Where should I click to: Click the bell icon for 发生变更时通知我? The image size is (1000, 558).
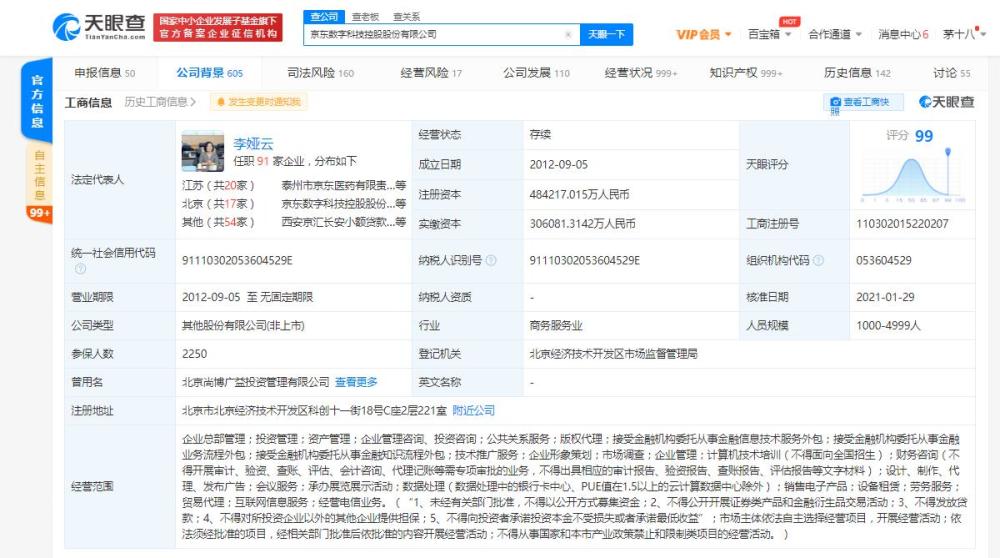point(221,102)
